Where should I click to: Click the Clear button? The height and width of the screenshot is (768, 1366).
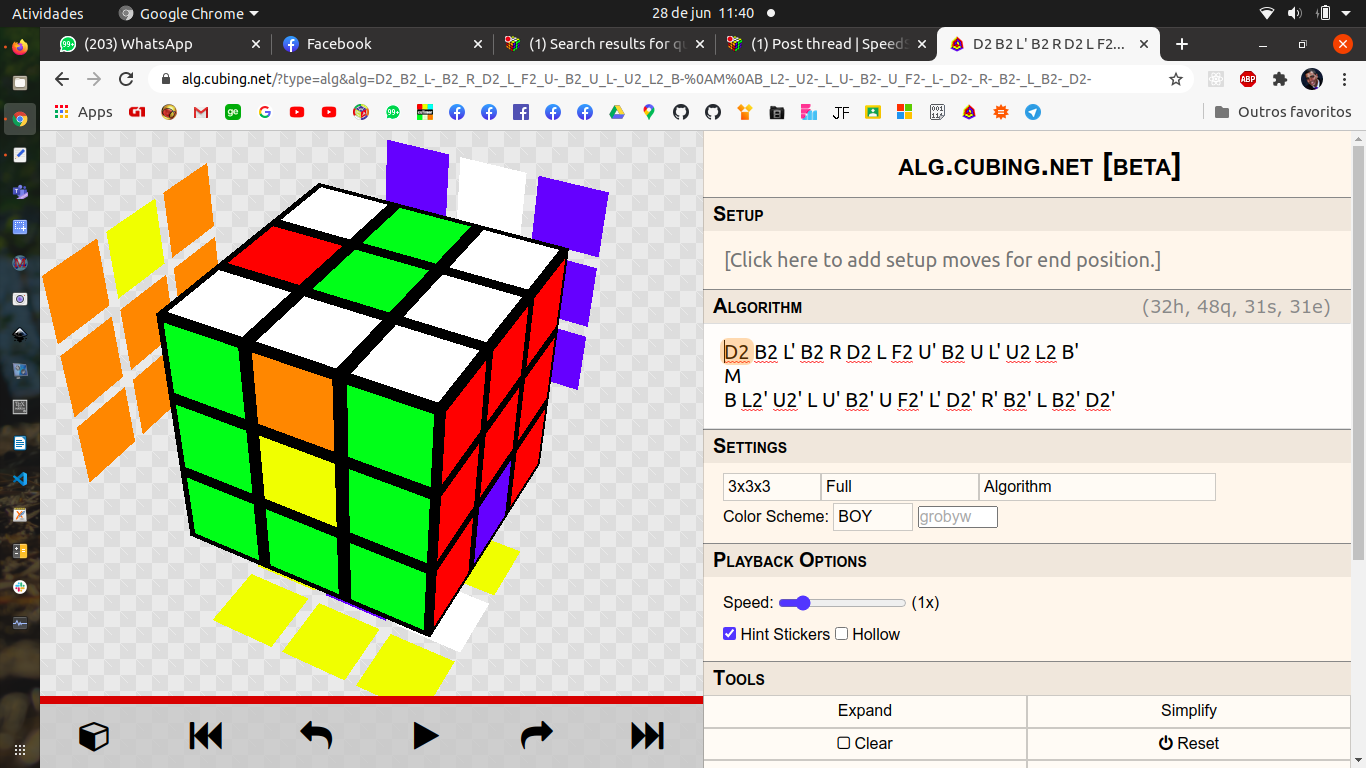[865, 744]
